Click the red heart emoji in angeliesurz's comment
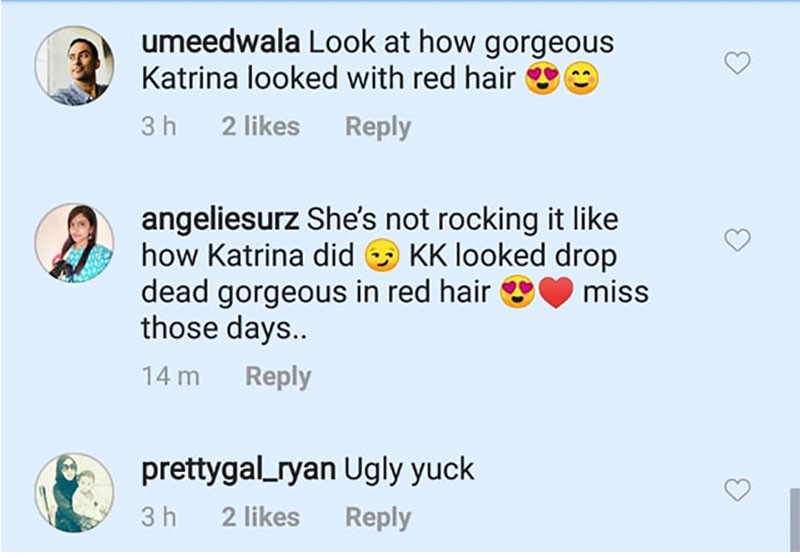The width and height of the screenshot is (800, 558). click(556, 293)
